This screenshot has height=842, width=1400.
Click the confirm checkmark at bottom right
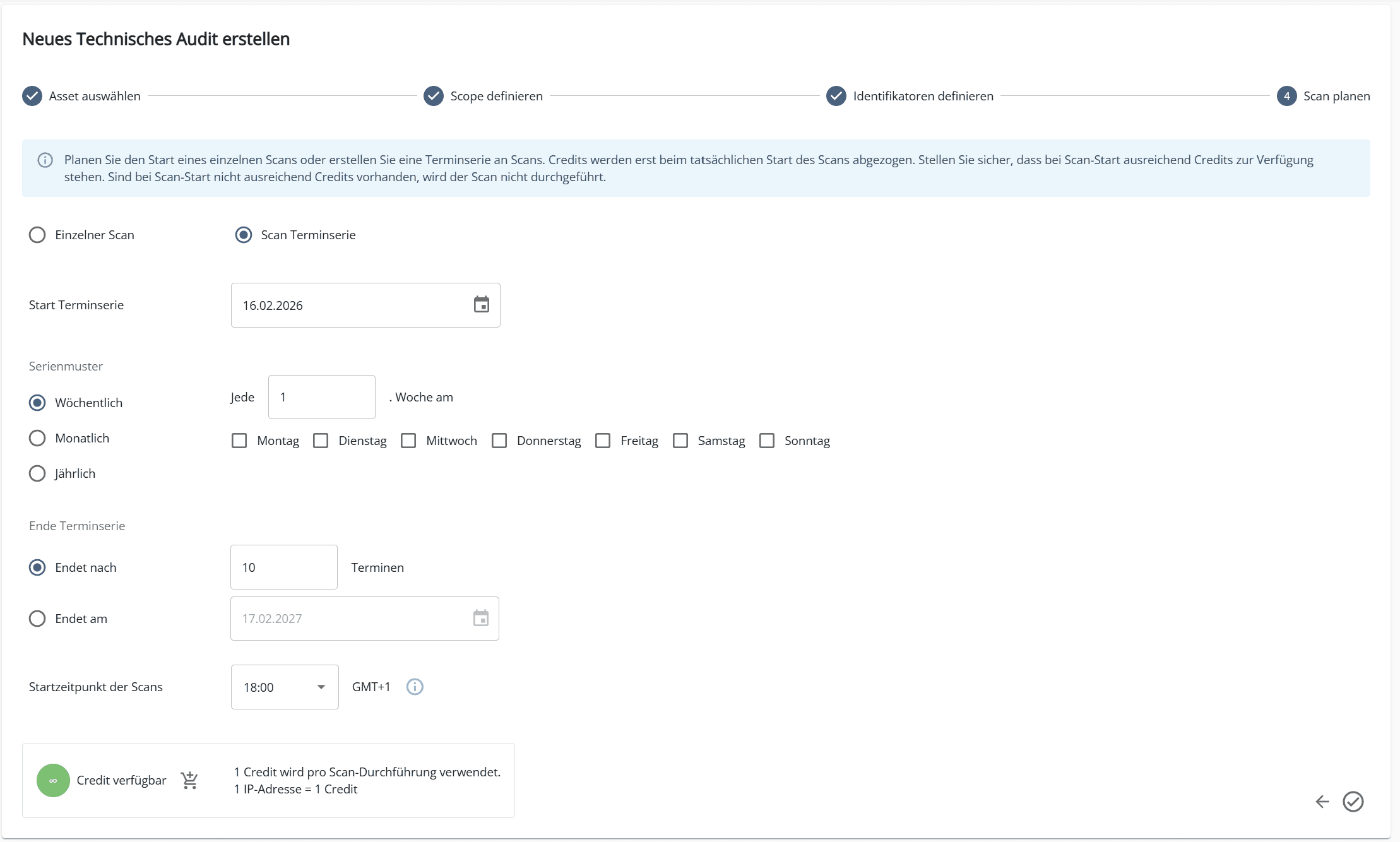(1353, 802)
